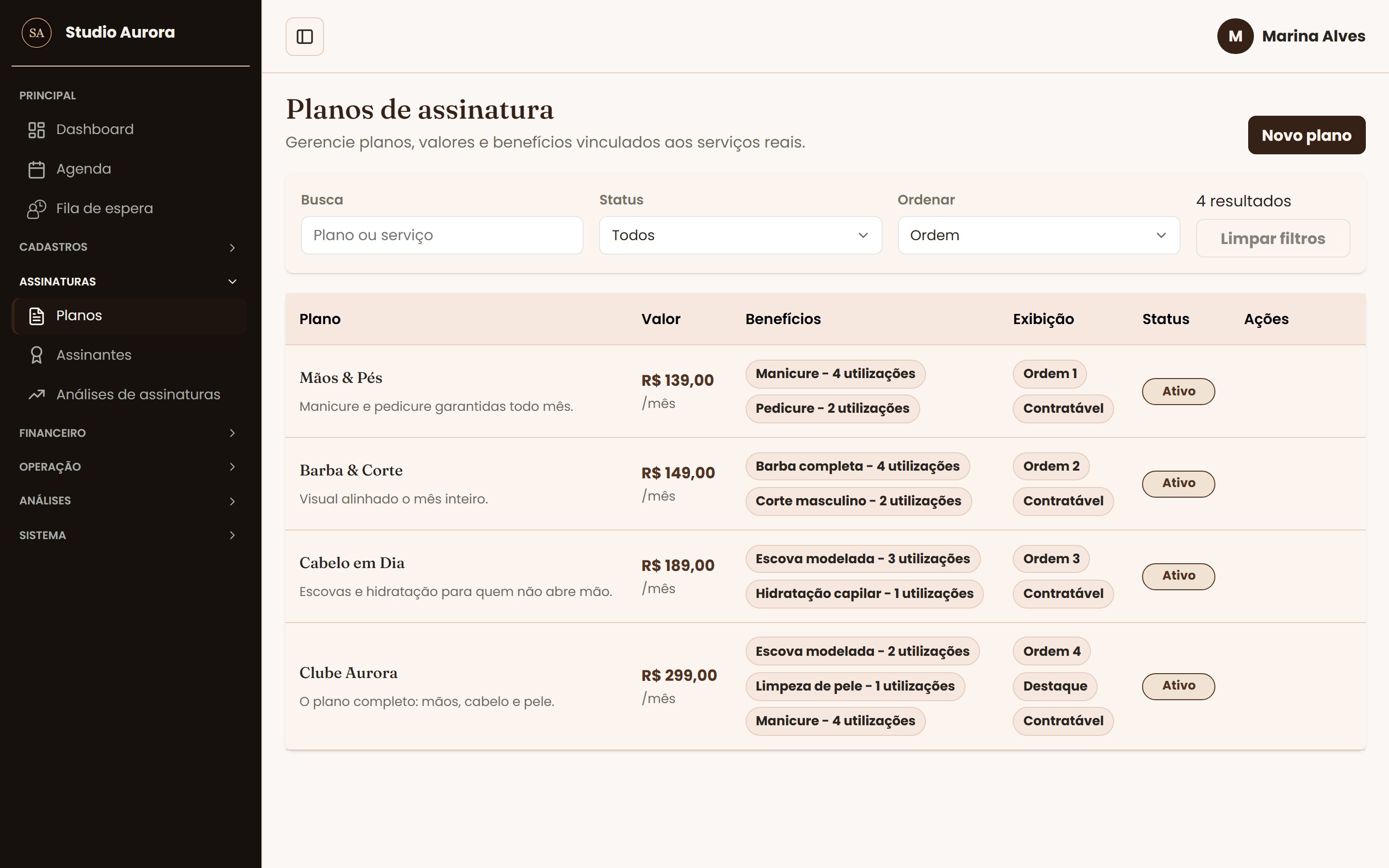Screen dimensions: 1389x868
Task: Expand the Análises section
Action: pos(130,501)
